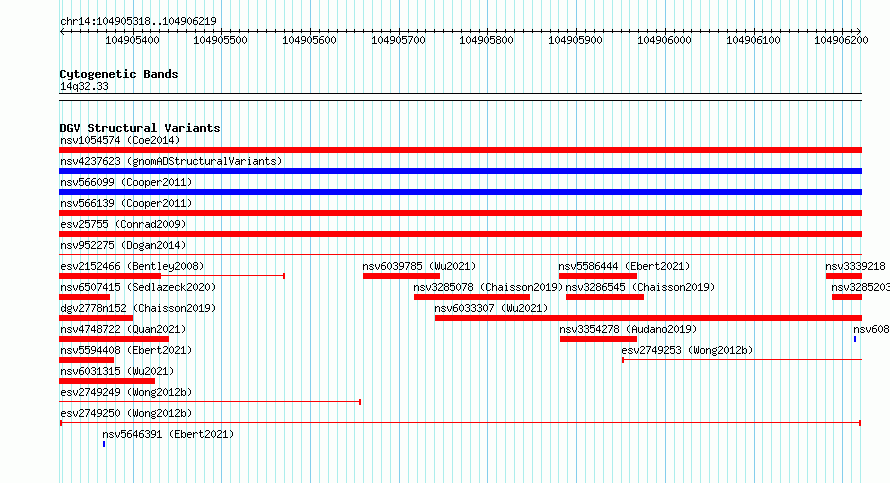Click the nsv3339218 label

pos(855,266)
